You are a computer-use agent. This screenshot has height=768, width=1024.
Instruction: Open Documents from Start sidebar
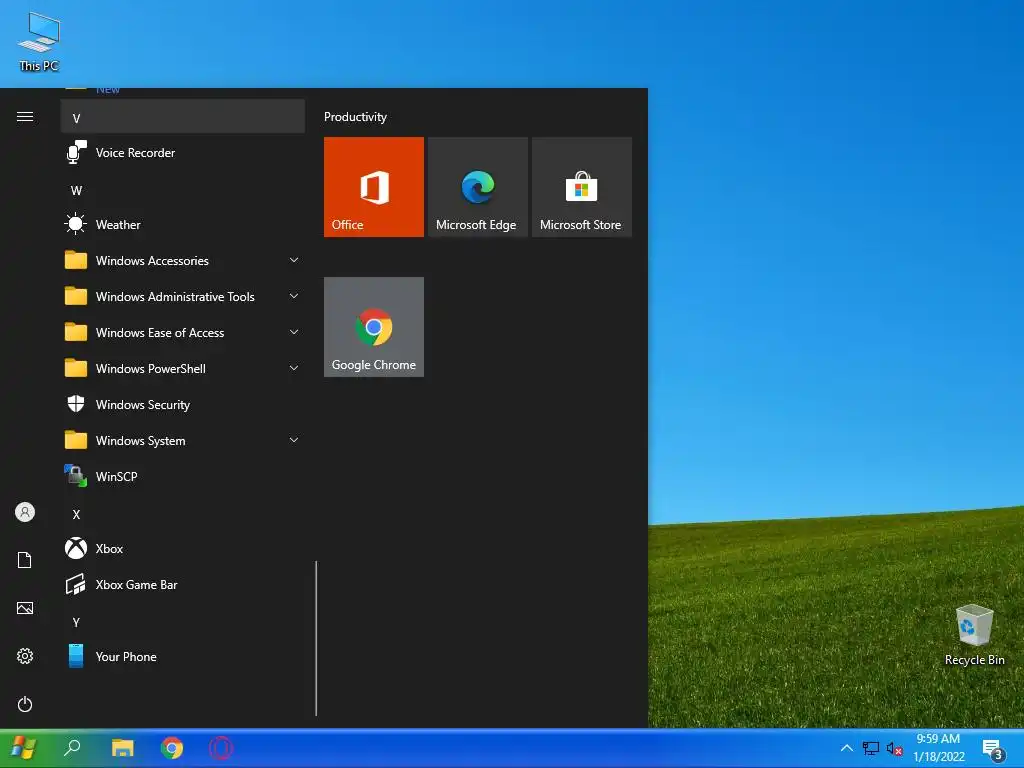25,560
